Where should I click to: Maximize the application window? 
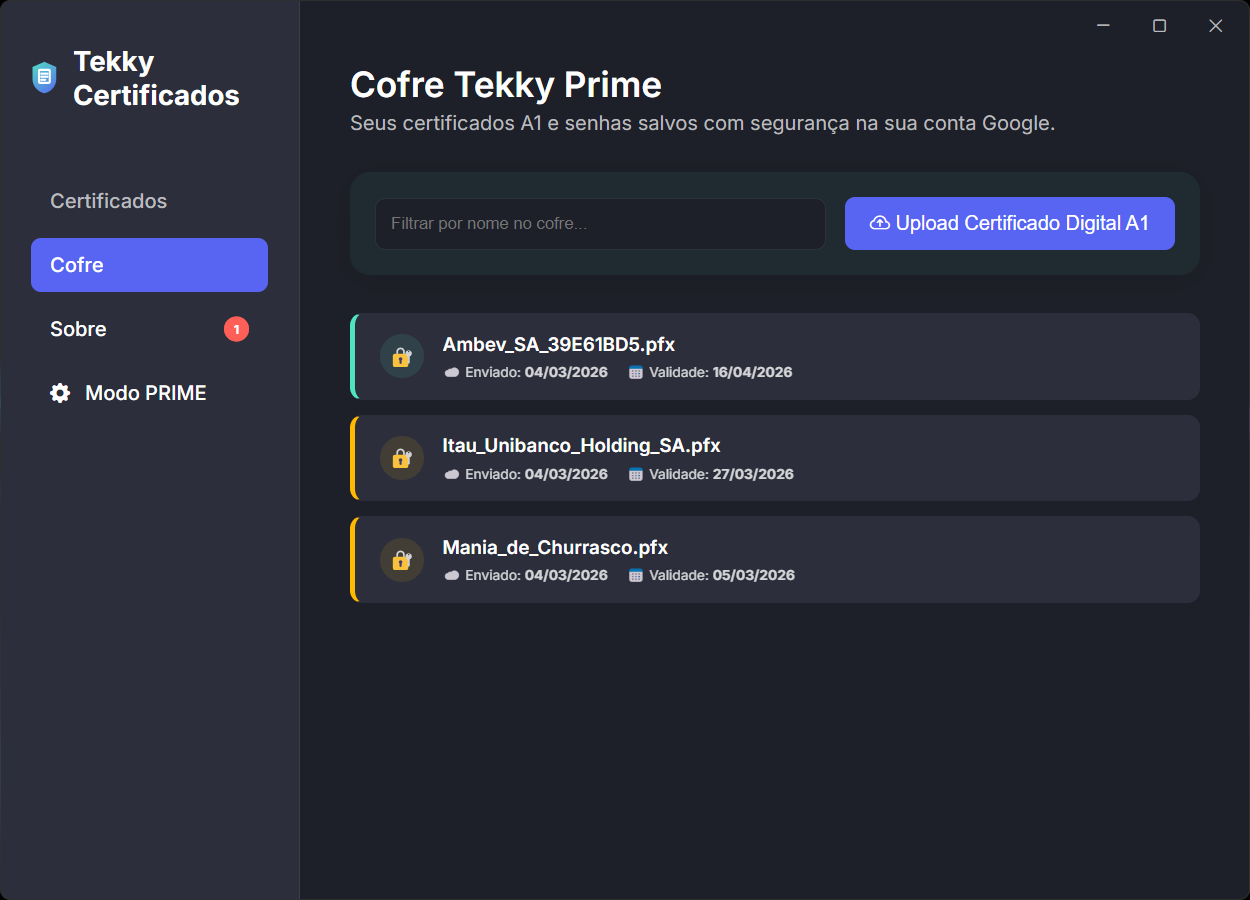point(1160,26)
